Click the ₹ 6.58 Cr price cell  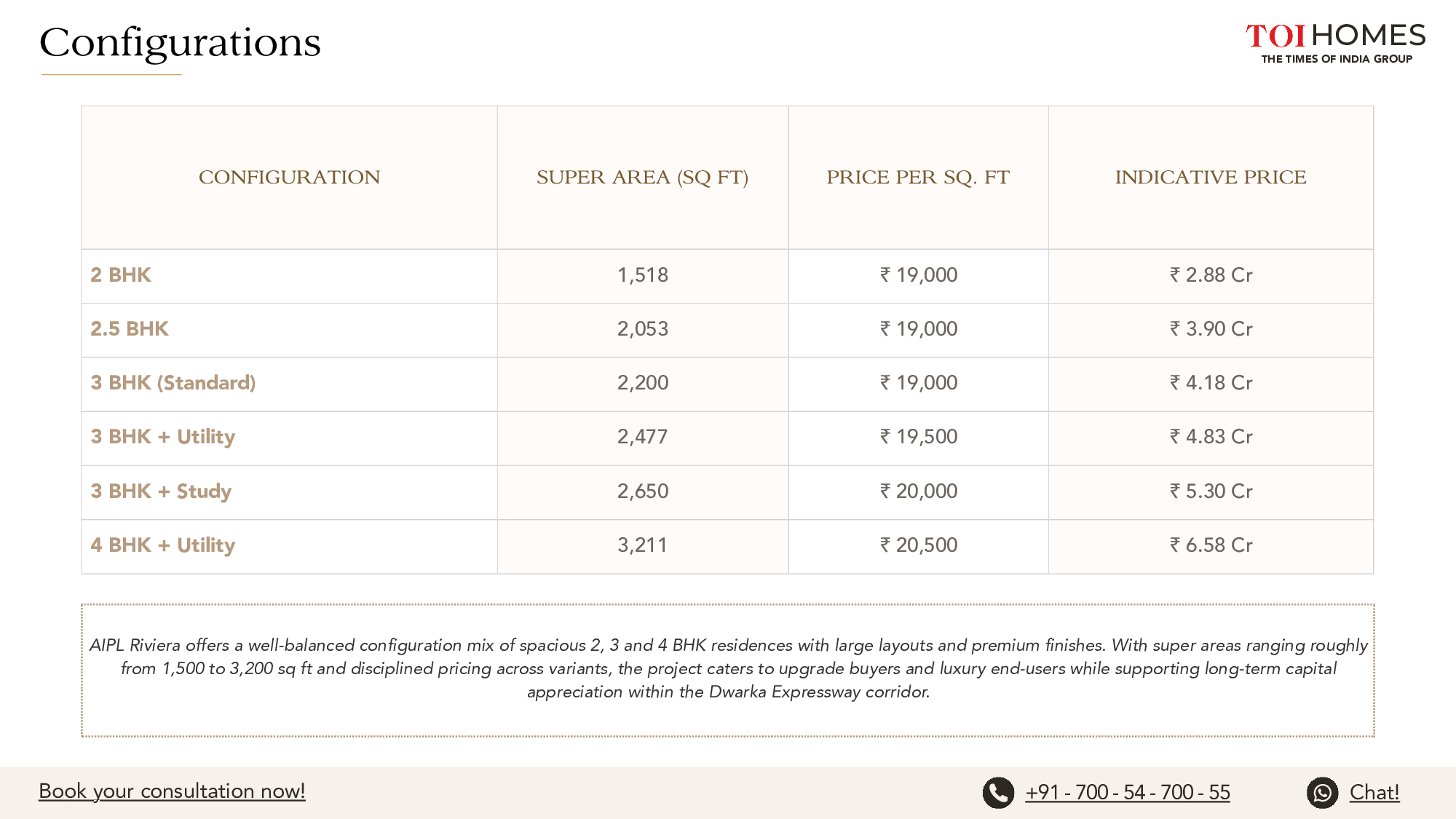[x=1211, y=545]
